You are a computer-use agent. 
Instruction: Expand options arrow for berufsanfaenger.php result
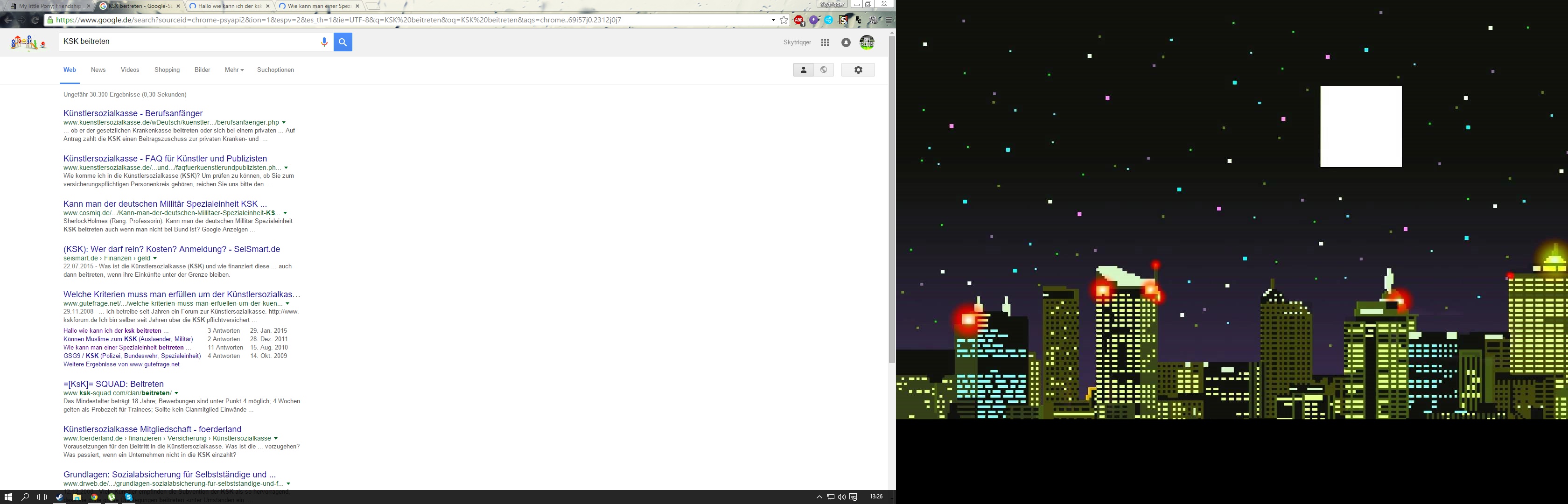pyautogui.click(x=284, y=123)
